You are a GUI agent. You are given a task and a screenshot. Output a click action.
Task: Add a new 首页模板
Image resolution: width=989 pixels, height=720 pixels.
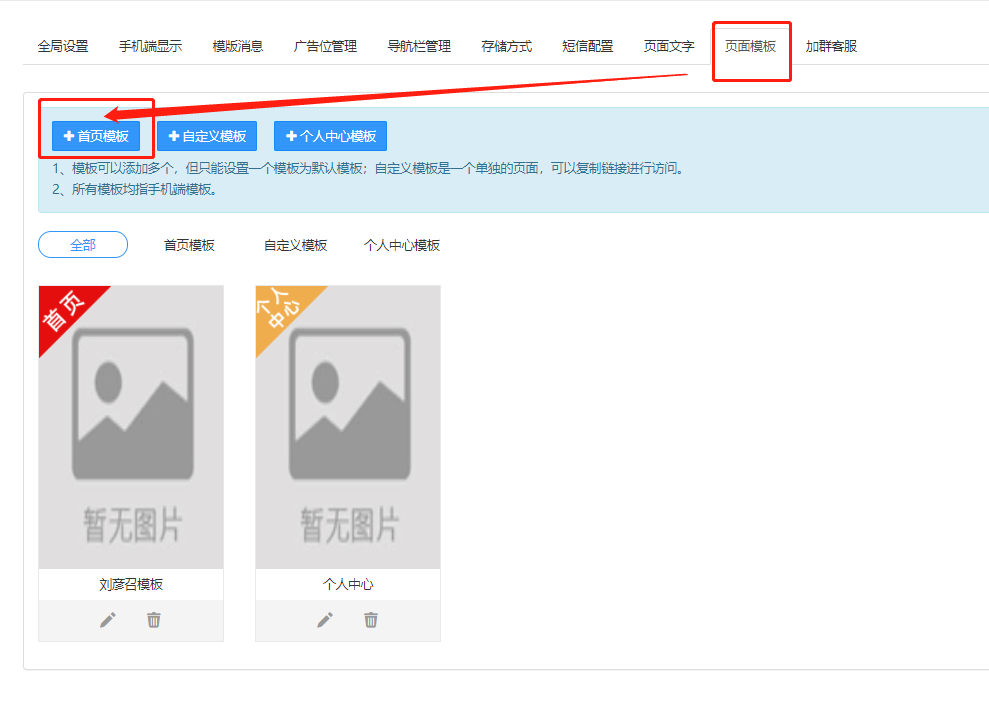(96, 136)
